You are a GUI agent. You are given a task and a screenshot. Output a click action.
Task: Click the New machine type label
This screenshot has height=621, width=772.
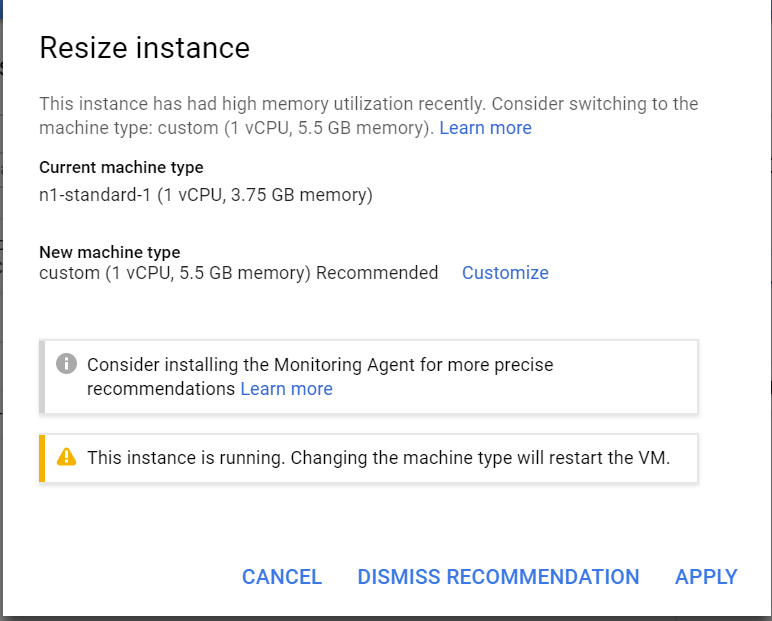coord(109,252)
